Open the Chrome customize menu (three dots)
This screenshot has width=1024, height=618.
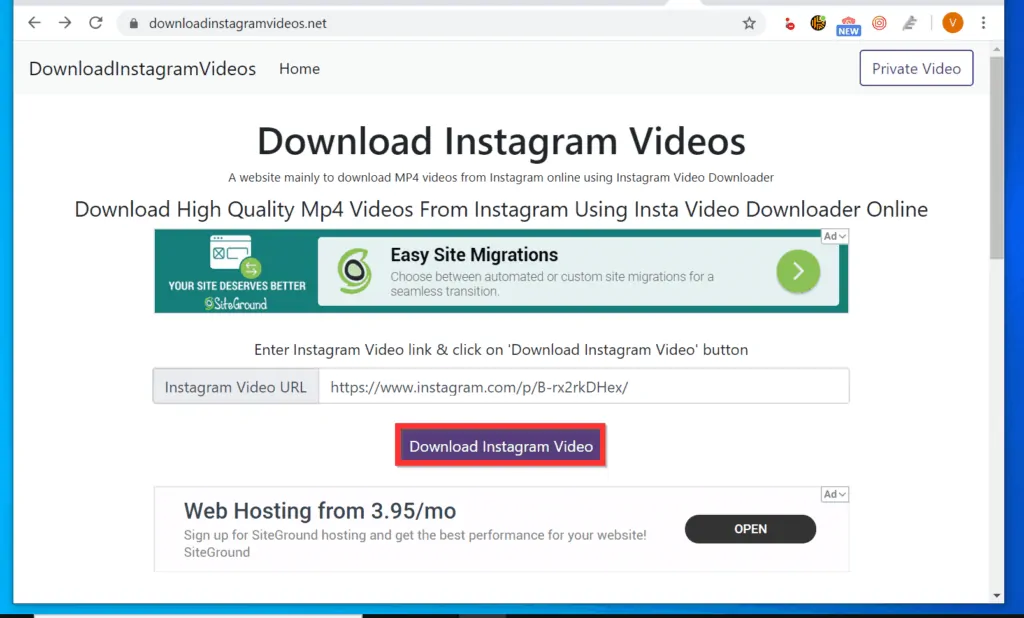click(x=985, y=22)
